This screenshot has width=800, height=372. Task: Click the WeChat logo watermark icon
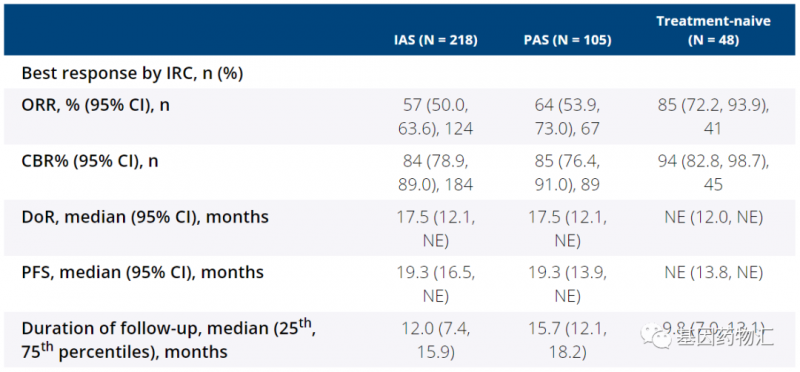[657, 337]
